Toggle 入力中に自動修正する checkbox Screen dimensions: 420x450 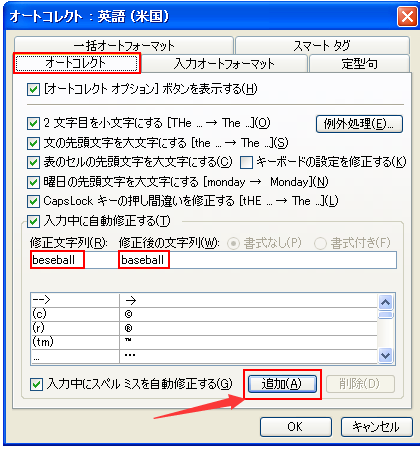pos(33,221)
